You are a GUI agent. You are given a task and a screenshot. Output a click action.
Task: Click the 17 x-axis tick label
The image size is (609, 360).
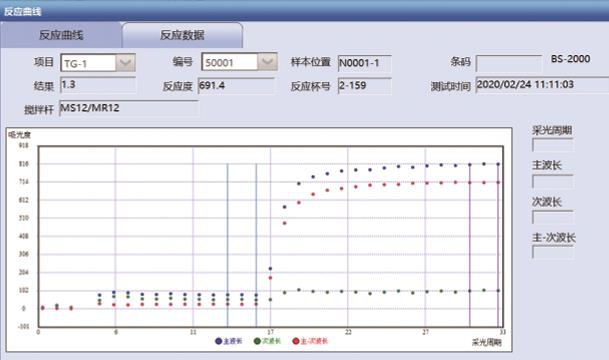click(x=270, y=332)
